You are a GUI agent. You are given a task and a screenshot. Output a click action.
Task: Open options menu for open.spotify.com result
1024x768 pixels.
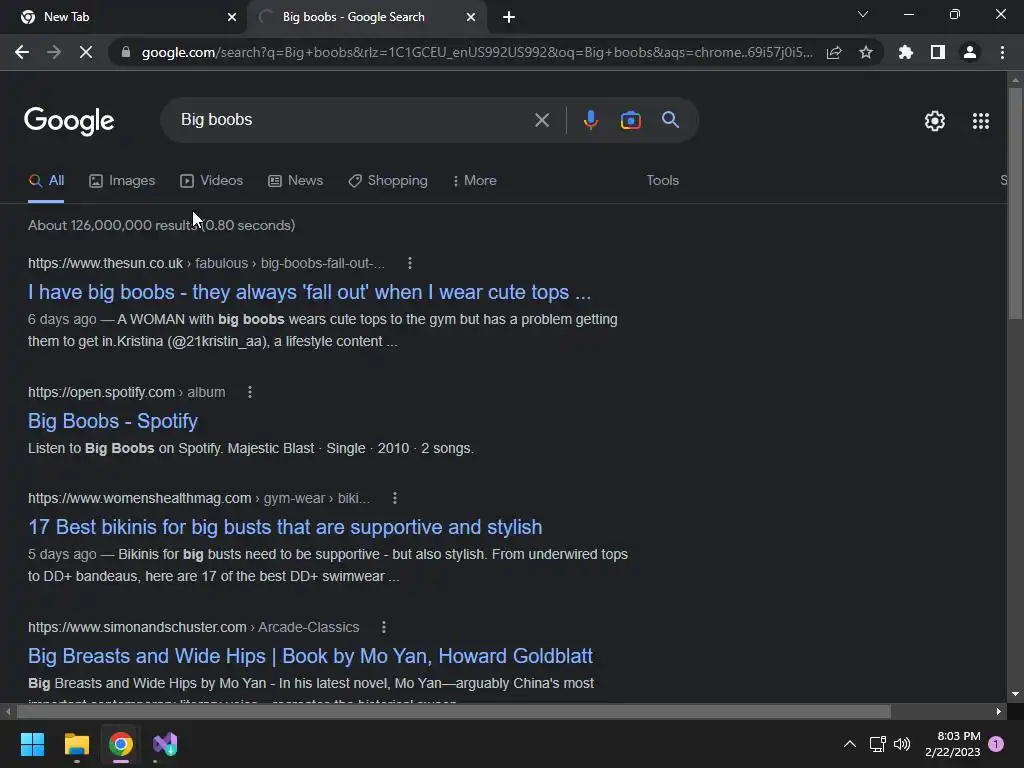[x=249, y=392]
